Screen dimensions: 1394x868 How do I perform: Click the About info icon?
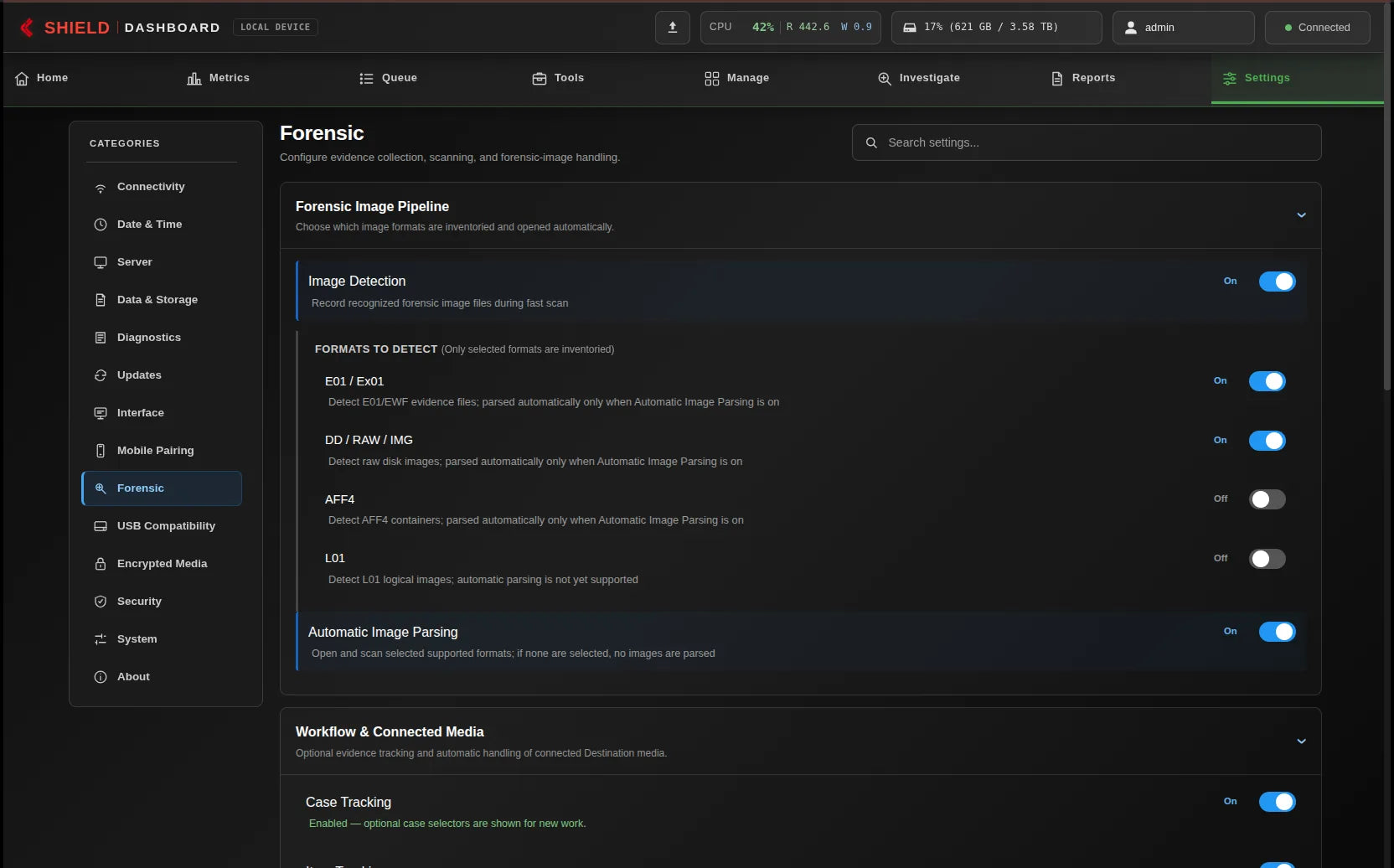tap(101, 677)
